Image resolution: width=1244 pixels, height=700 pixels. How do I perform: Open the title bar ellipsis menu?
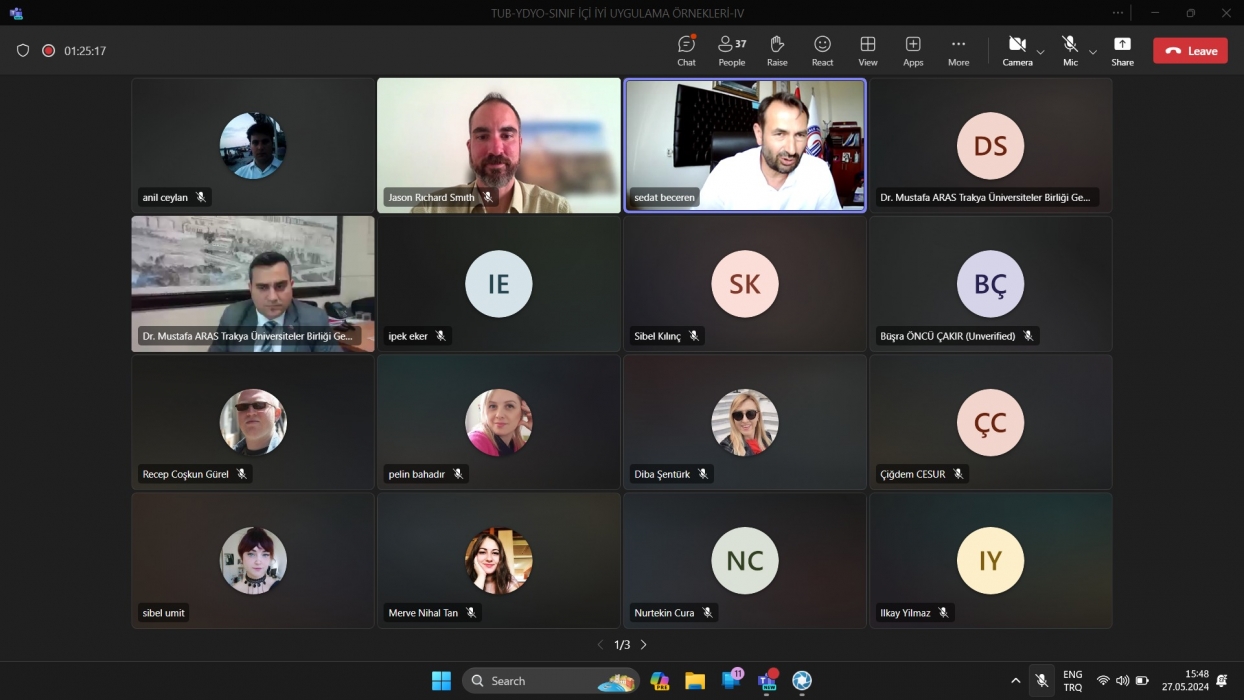pos(1118,13)
